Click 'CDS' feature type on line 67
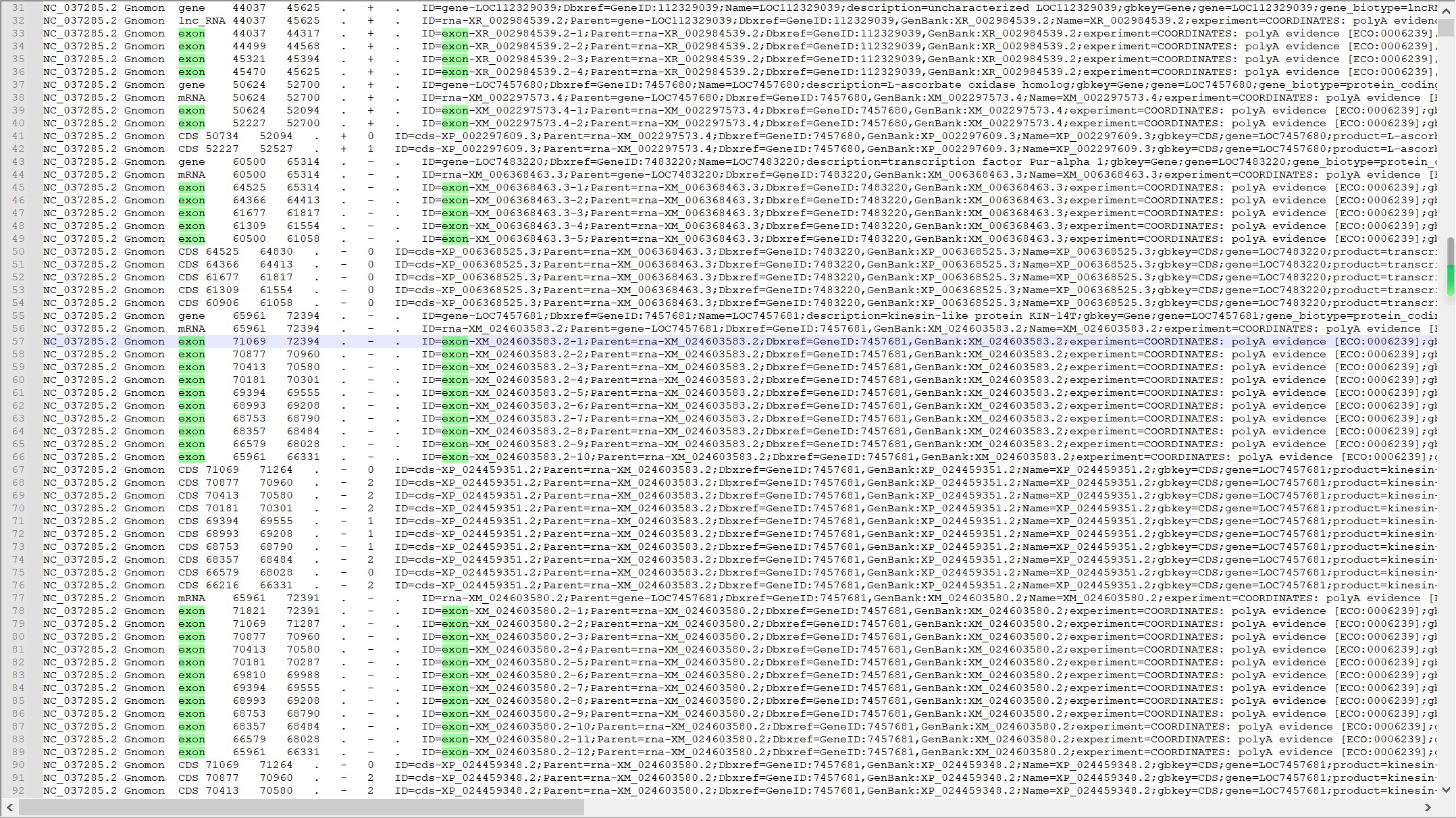Image resolution: width=1456 pixels, height=818 pixels. 188,469
